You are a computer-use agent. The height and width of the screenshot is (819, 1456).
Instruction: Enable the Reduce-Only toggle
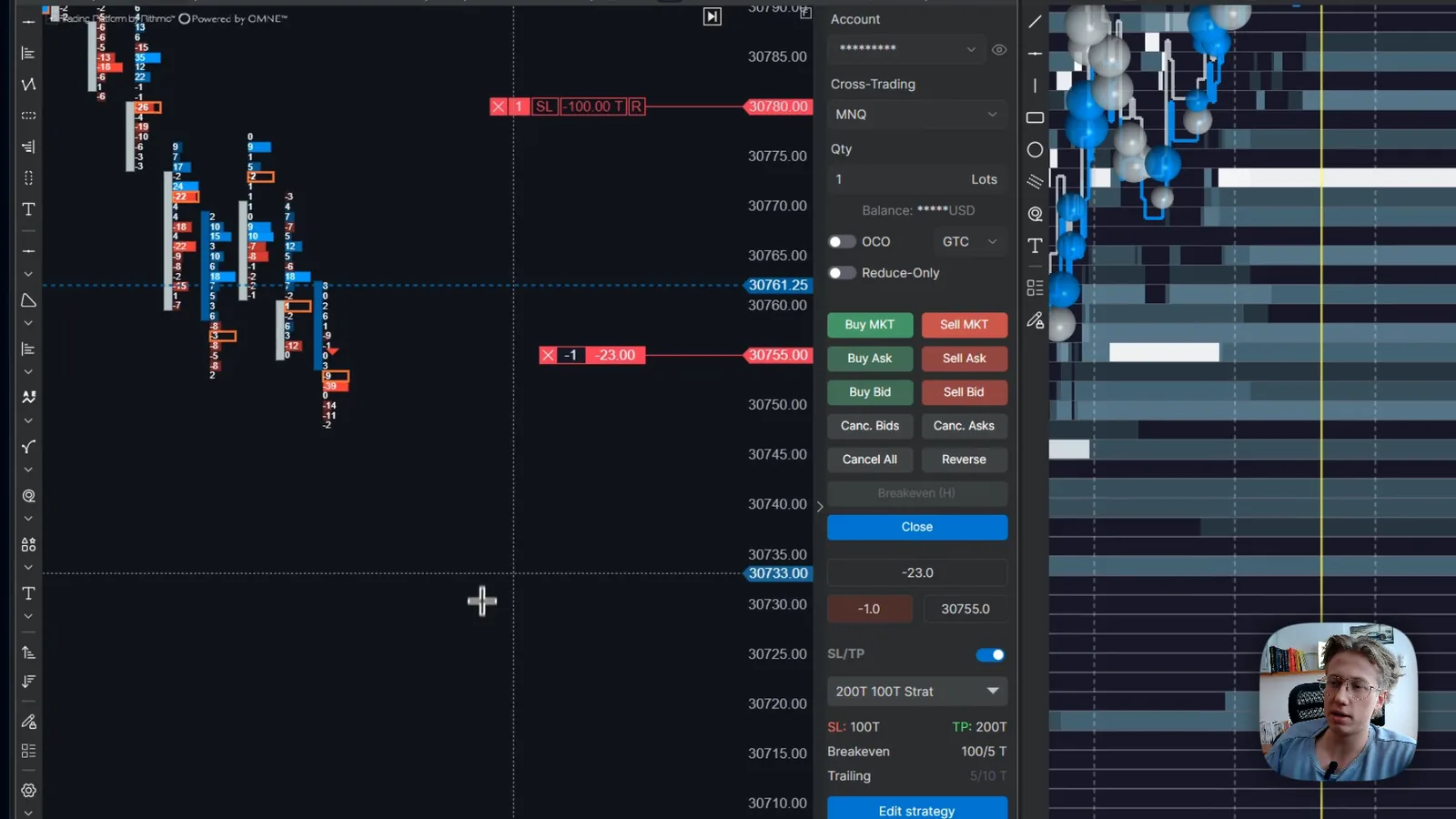[842, 273]
